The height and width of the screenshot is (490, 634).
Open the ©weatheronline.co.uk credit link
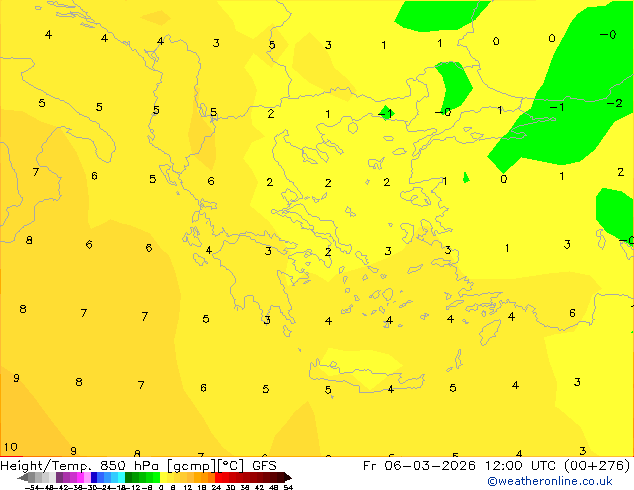pos(550,481)
